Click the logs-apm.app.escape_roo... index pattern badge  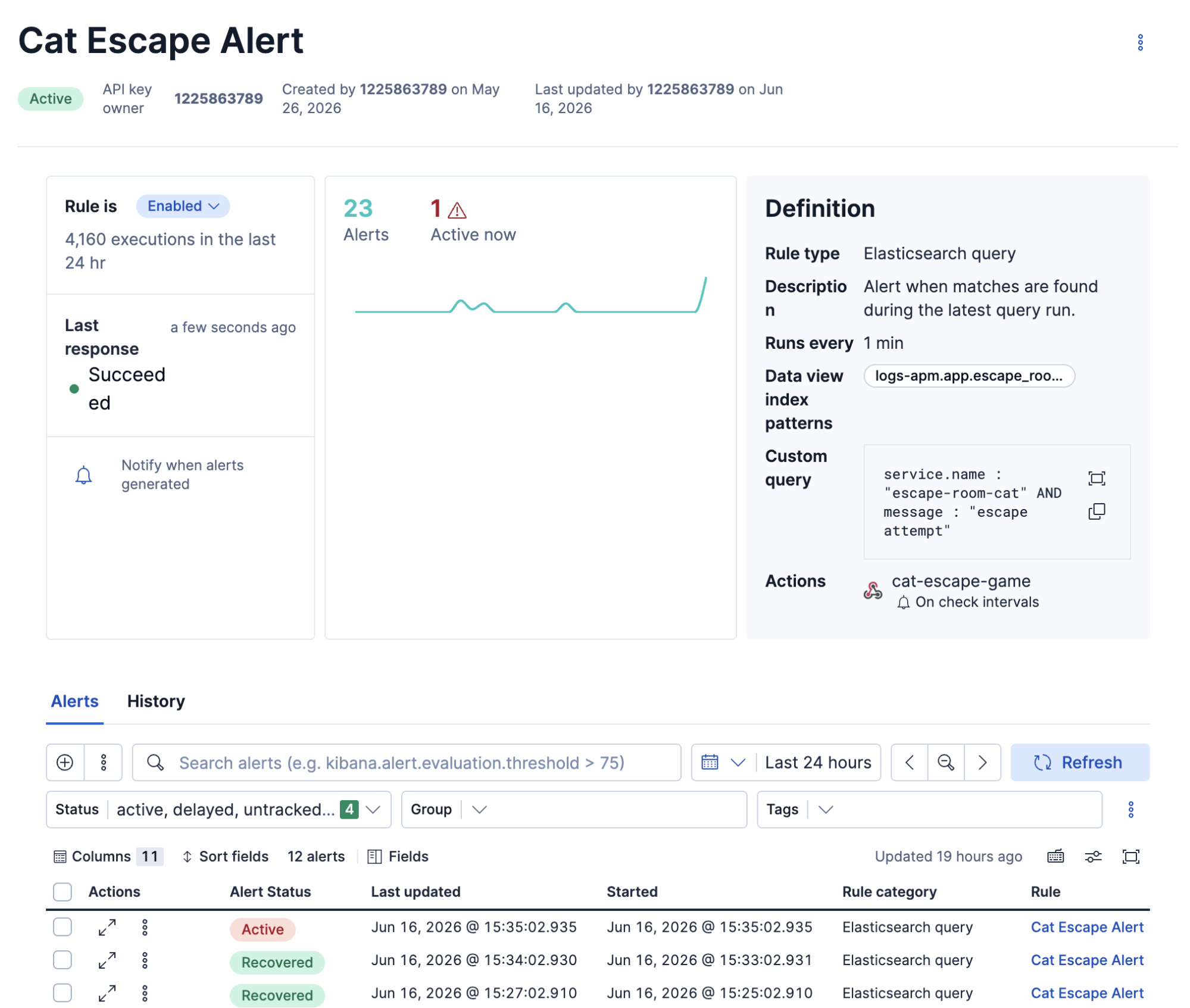click(969, 376)
